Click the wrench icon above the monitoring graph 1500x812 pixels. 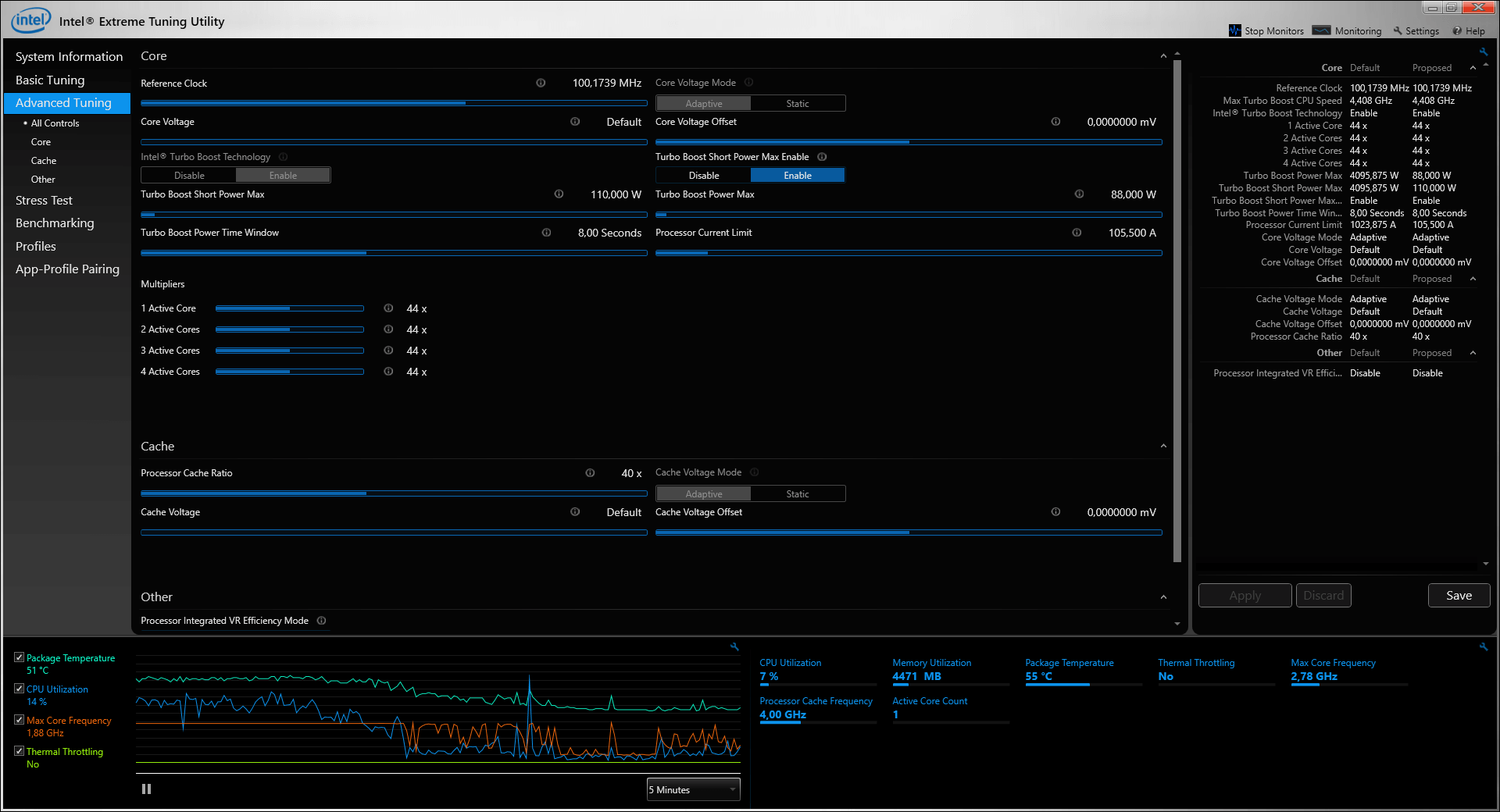click(x=734, y=646)
